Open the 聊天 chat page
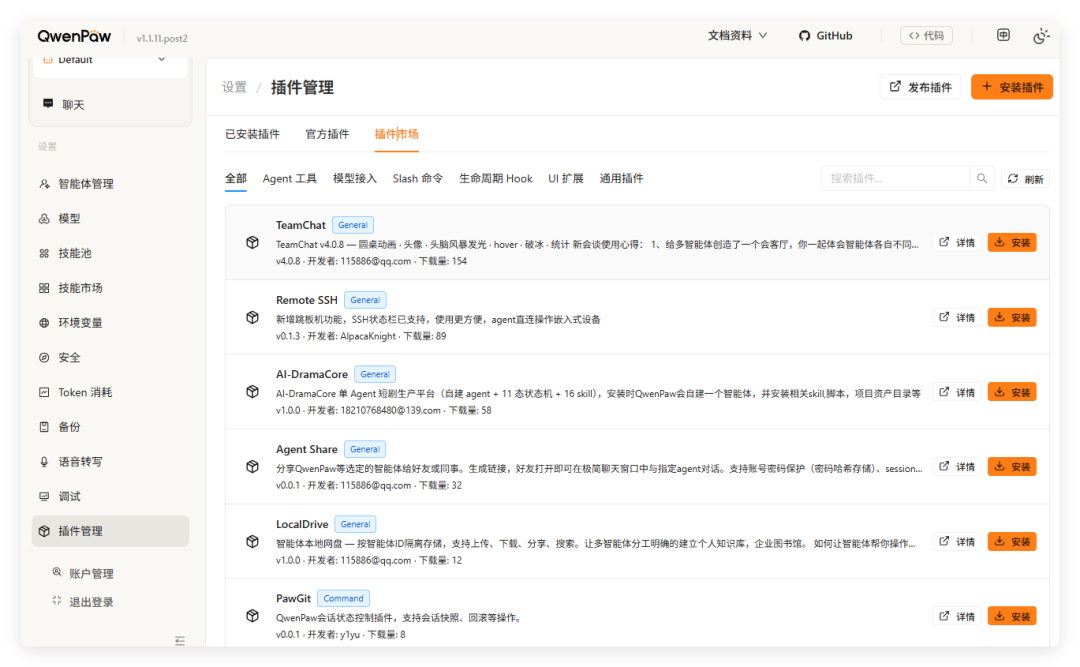This screenshot has width=1080, height=667. (x=110, y=105)
